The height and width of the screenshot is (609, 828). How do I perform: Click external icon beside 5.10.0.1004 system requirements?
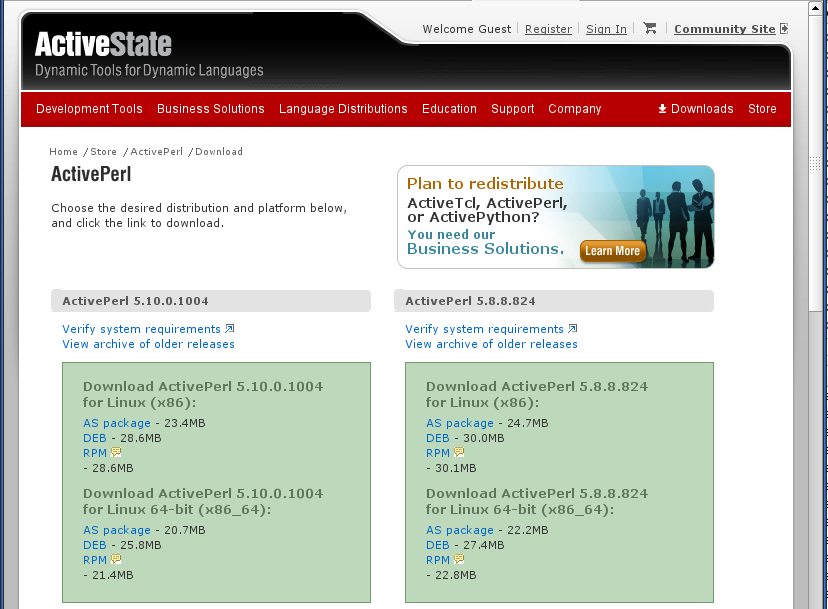click(x=230, y=329)
